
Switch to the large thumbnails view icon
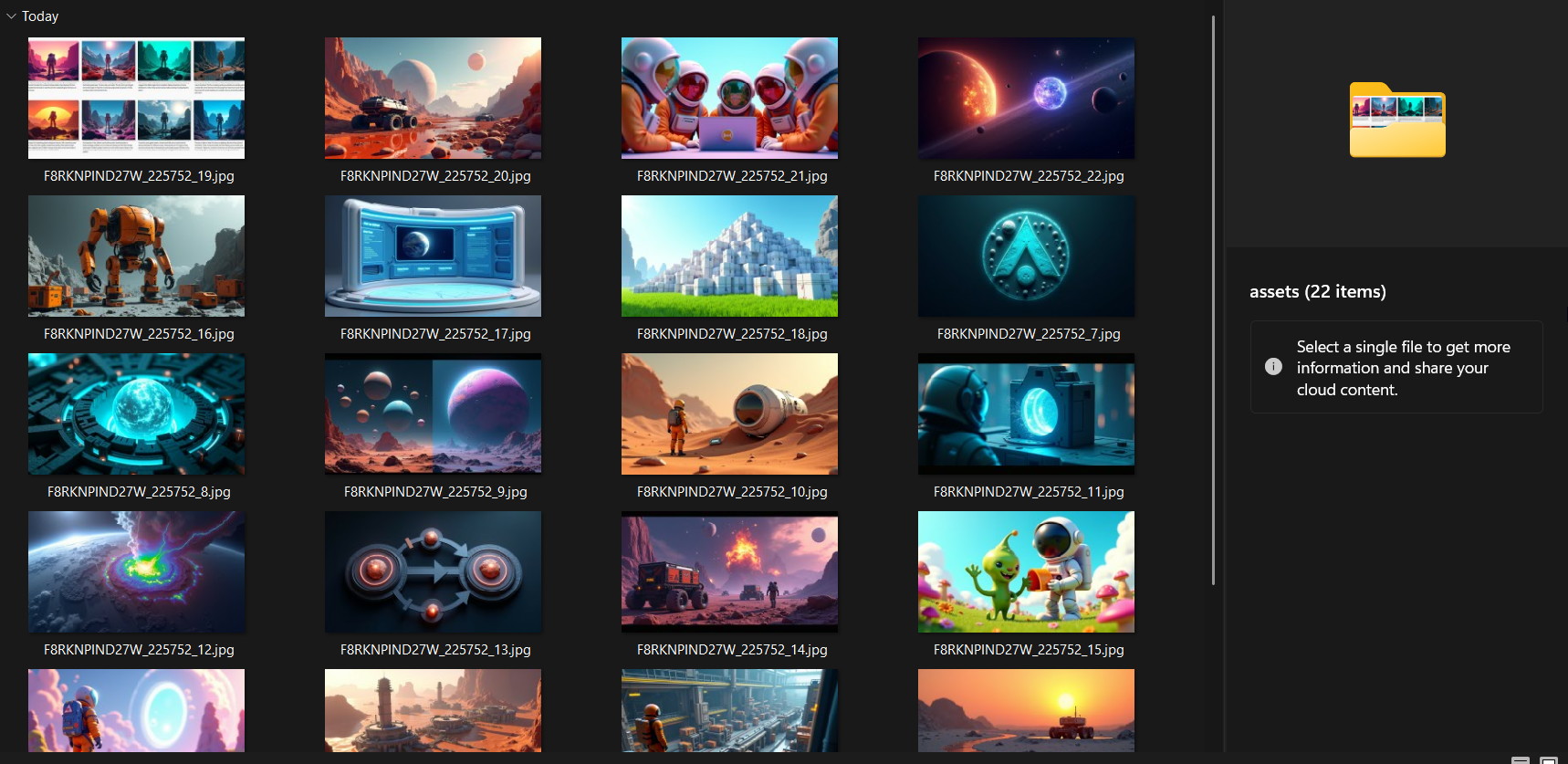1549,759
